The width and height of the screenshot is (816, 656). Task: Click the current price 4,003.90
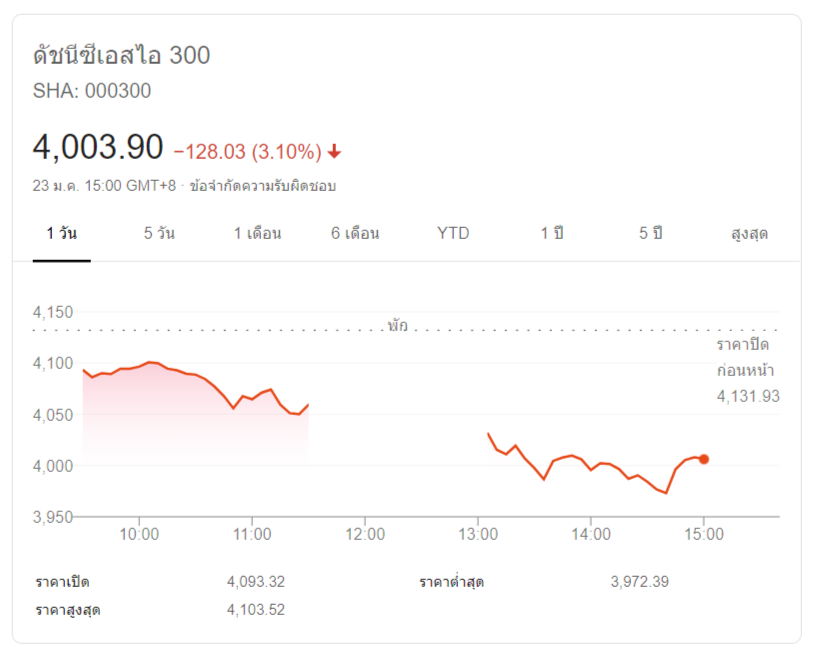(98, 148)
